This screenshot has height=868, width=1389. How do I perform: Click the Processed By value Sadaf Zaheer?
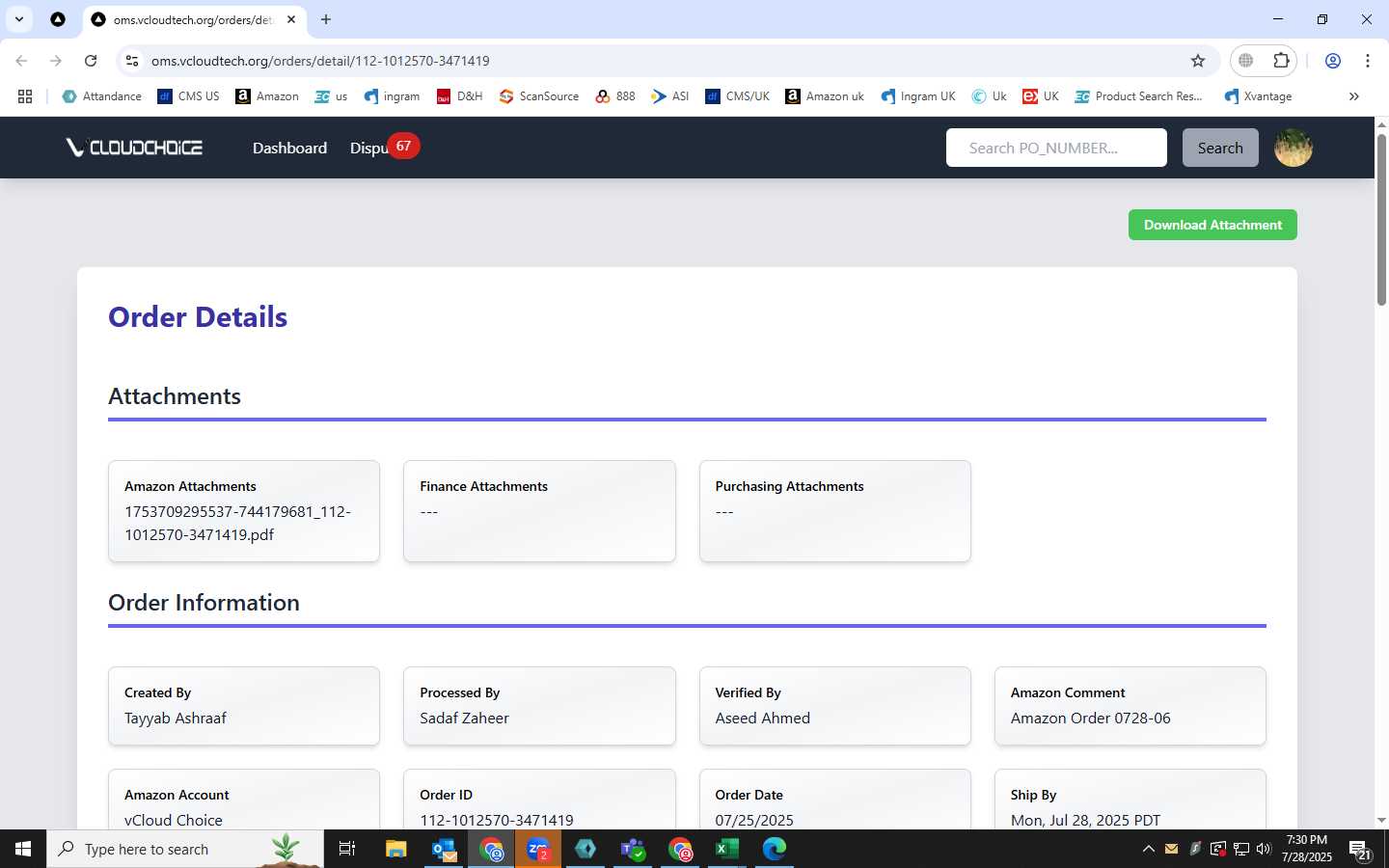(x=464, y=718)
